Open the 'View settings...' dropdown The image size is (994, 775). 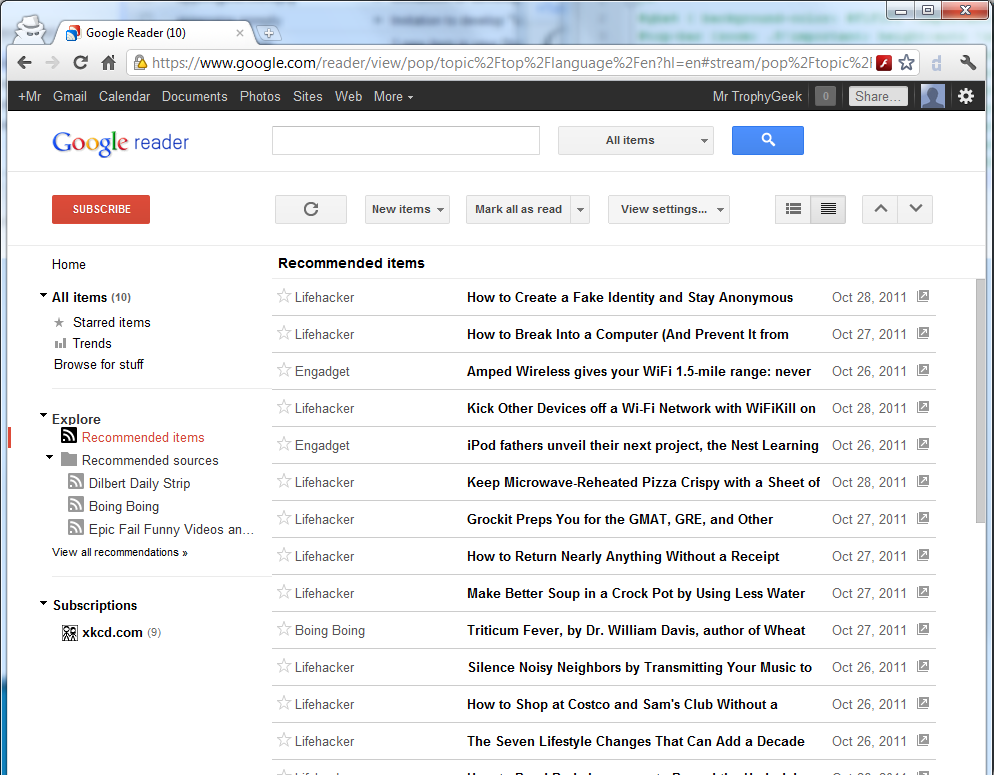point(669,209)
